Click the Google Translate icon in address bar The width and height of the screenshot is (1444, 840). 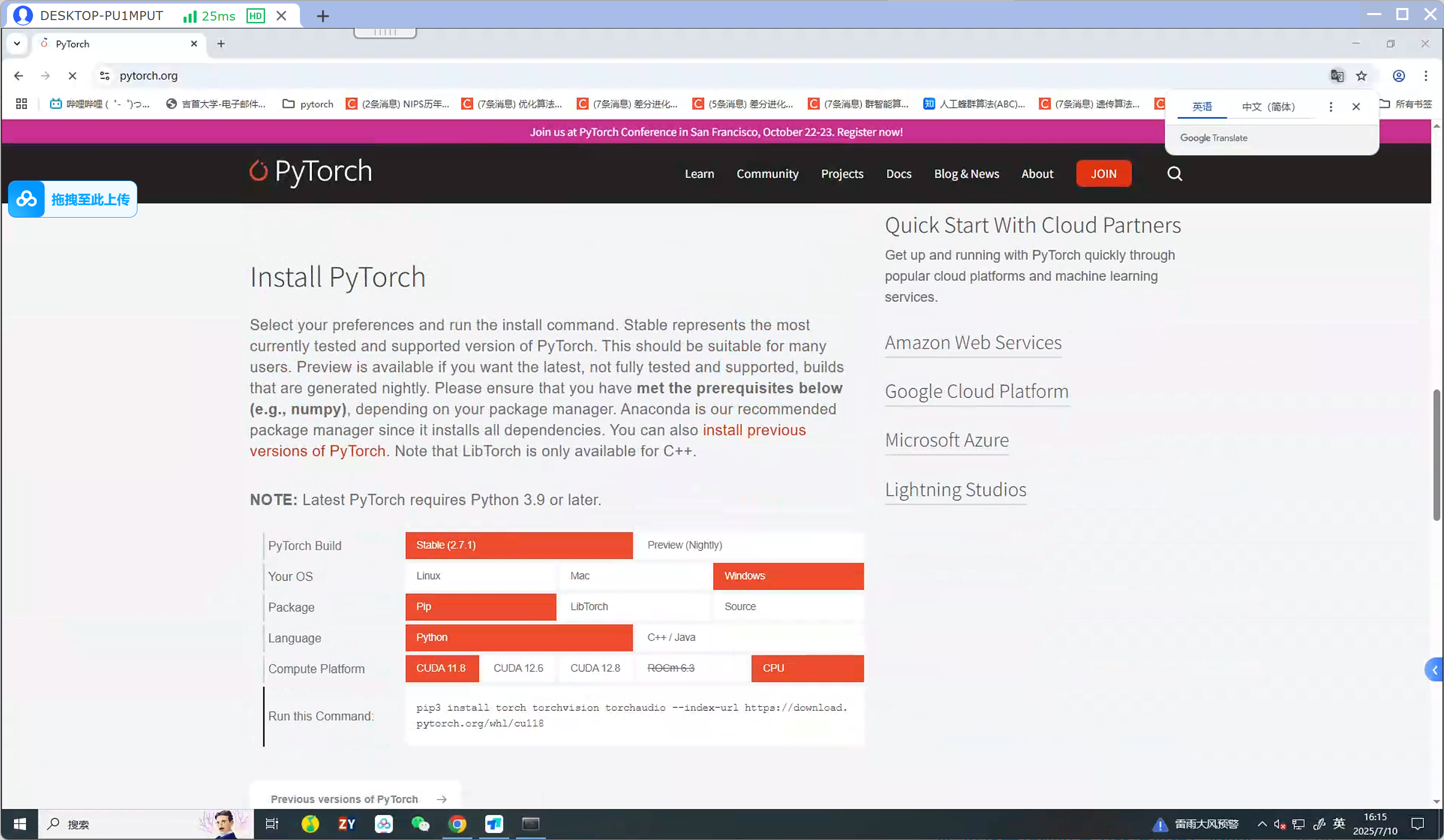1336,76
